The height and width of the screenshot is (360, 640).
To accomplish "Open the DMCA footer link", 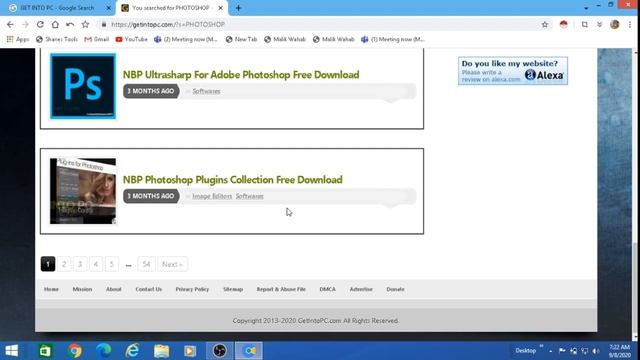I will point(327,289).
